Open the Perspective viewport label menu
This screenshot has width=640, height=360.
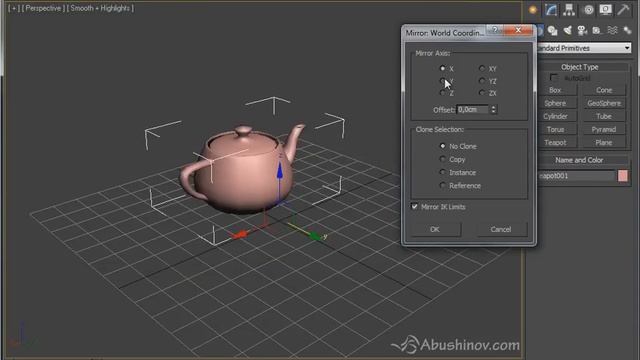pos(43,8)
